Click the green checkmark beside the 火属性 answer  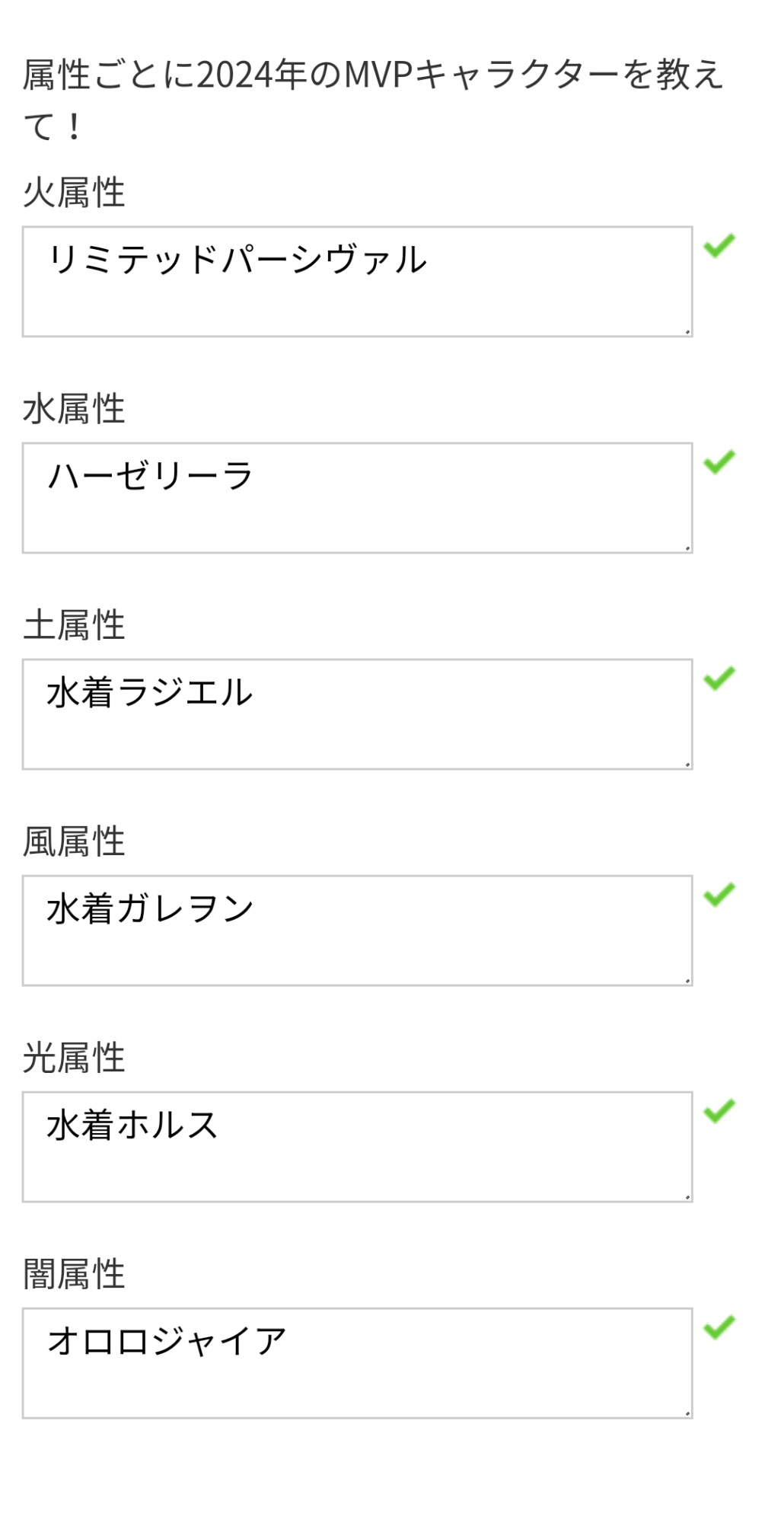tap(719, 246)
